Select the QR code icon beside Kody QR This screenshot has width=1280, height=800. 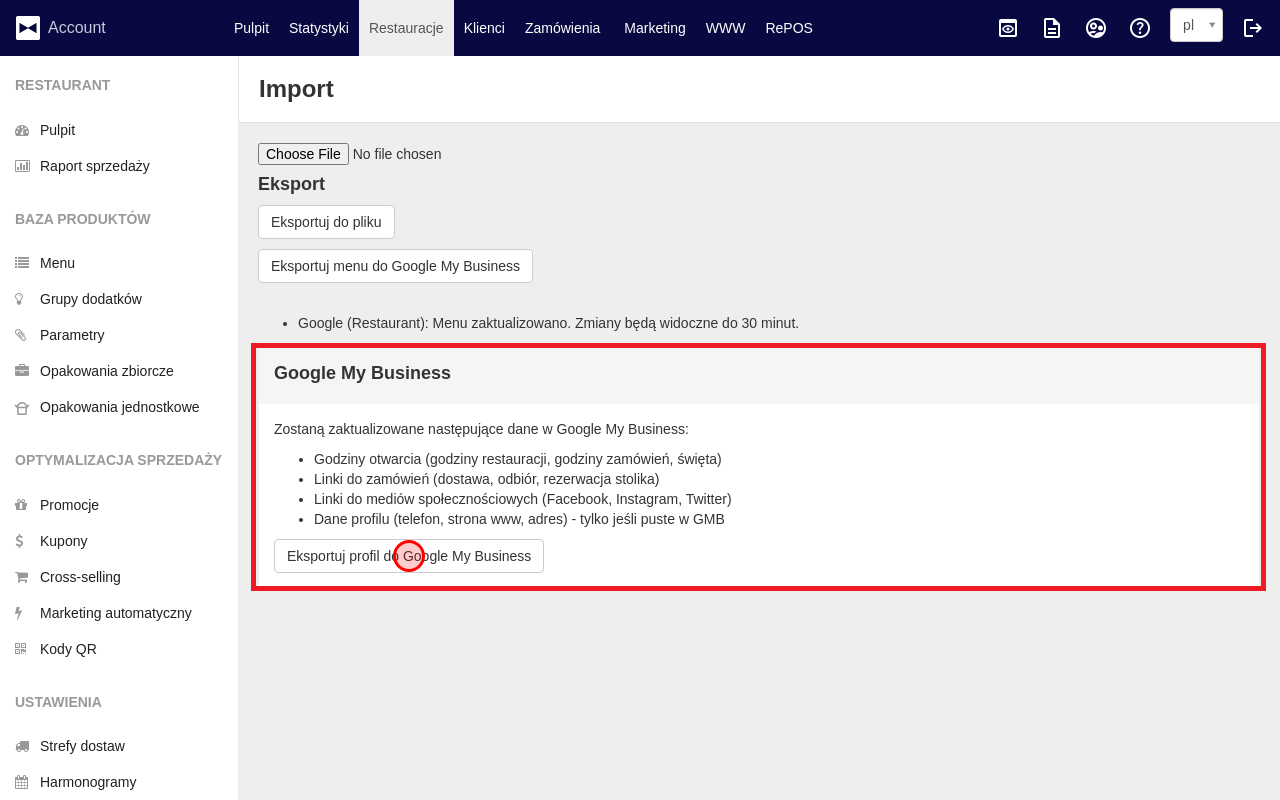coord(21,648)
